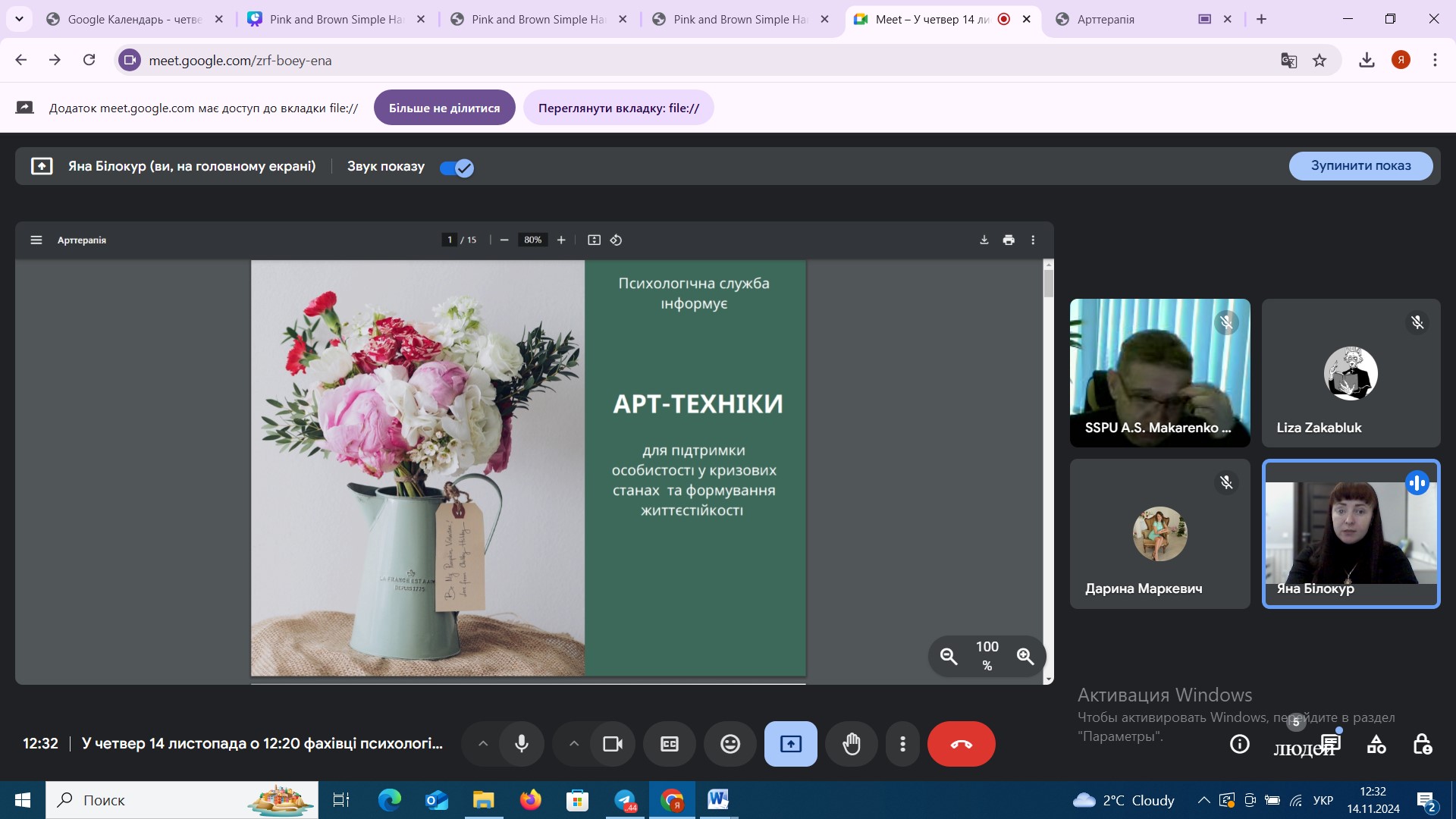
Task: Toggle the presentation audio switch
Action: point(457,168)
